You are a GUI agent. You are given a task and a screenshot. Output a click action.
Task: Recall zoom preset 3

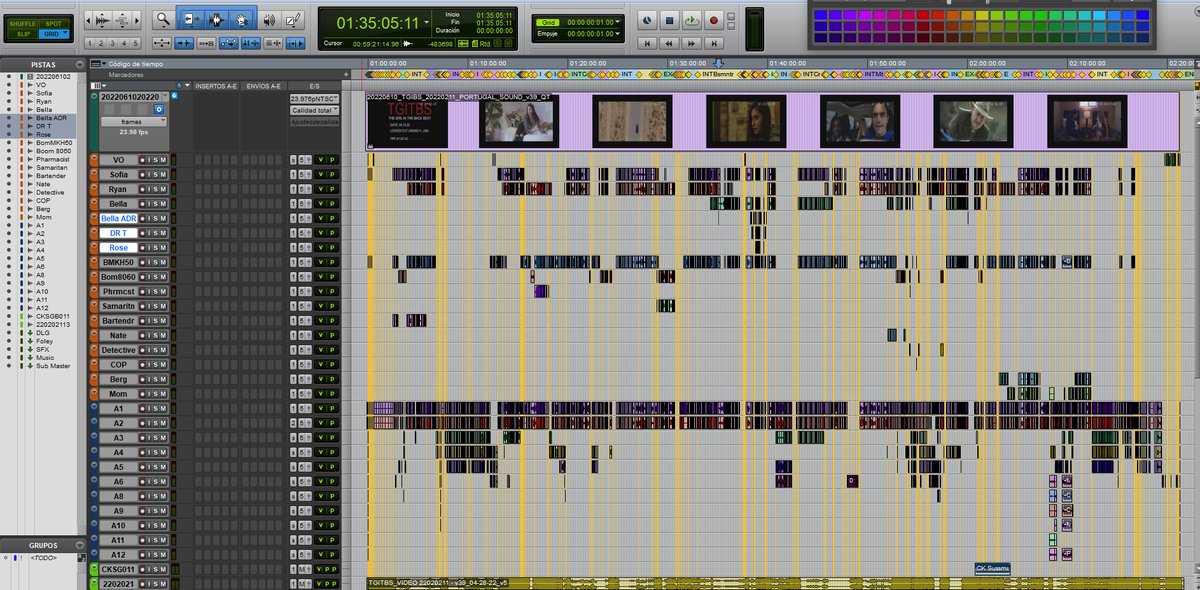[x=112, y=43]
